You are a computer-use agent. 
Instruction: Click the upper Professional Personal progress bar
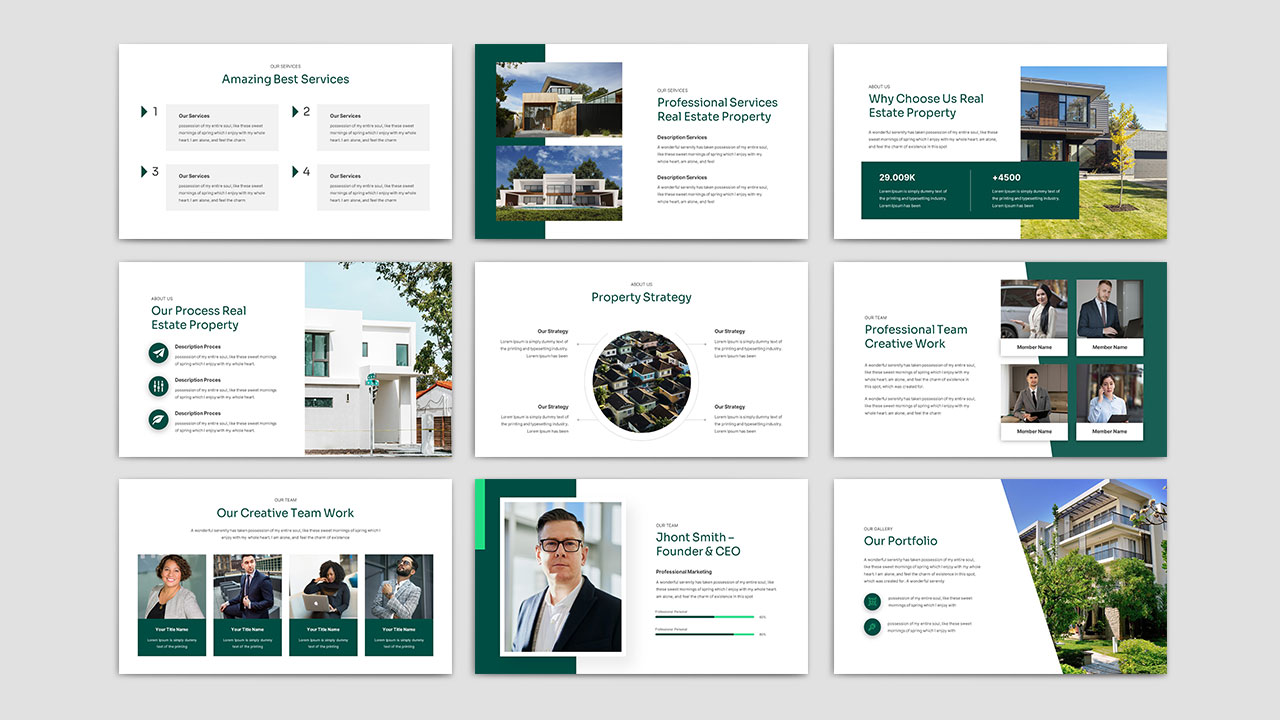point(704,617)
